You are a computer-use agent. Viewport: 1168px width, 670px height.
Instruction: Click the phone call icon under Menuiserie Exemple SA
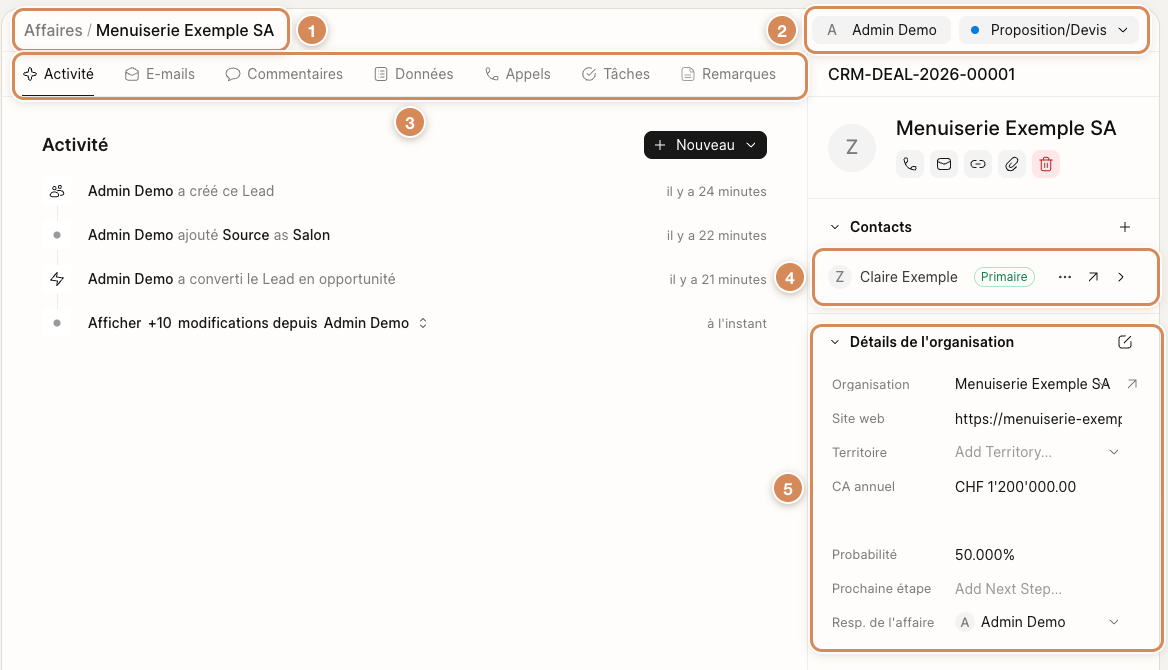[910, 164]
